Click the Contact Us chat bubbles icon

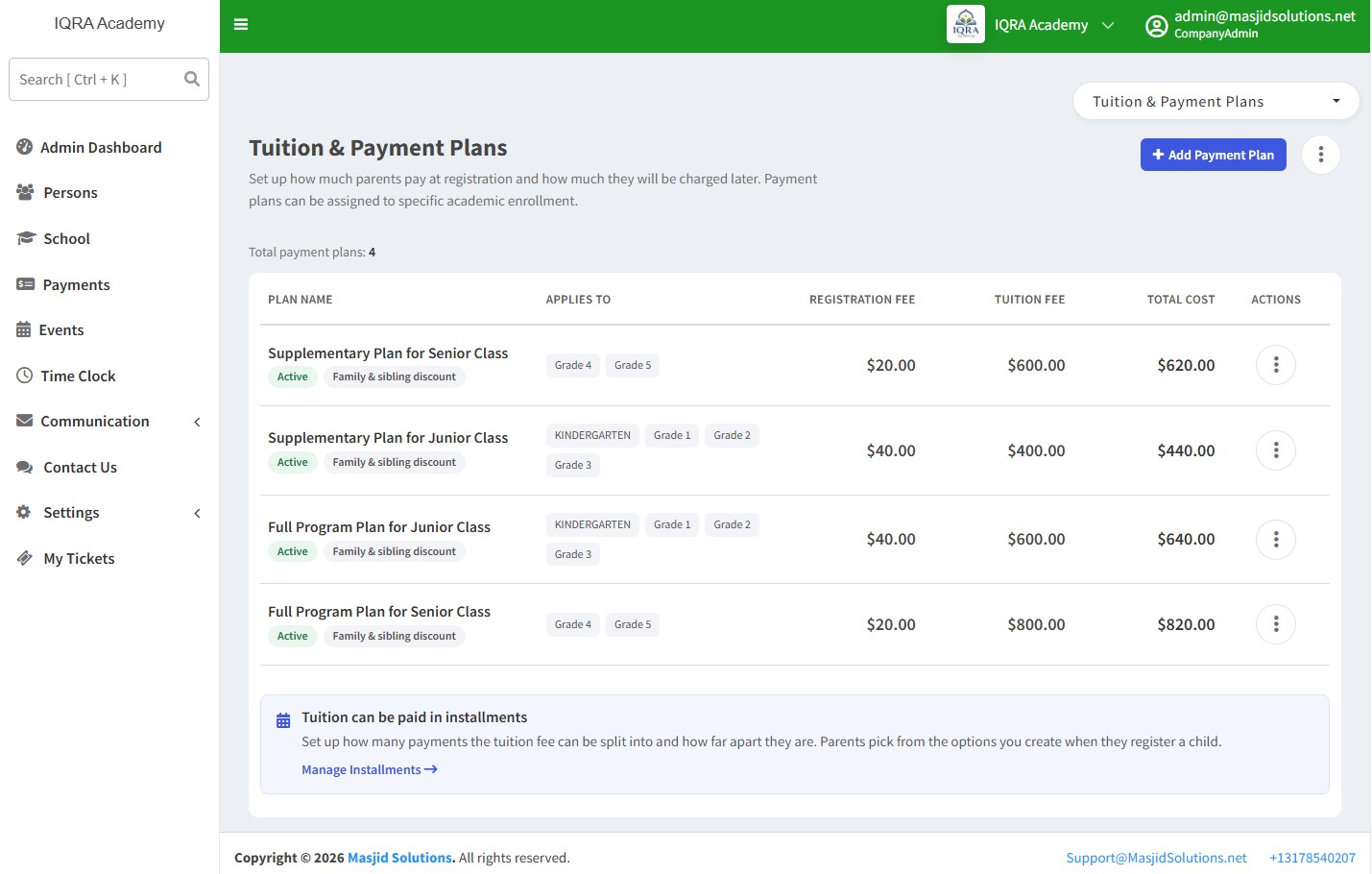point(25,467)
